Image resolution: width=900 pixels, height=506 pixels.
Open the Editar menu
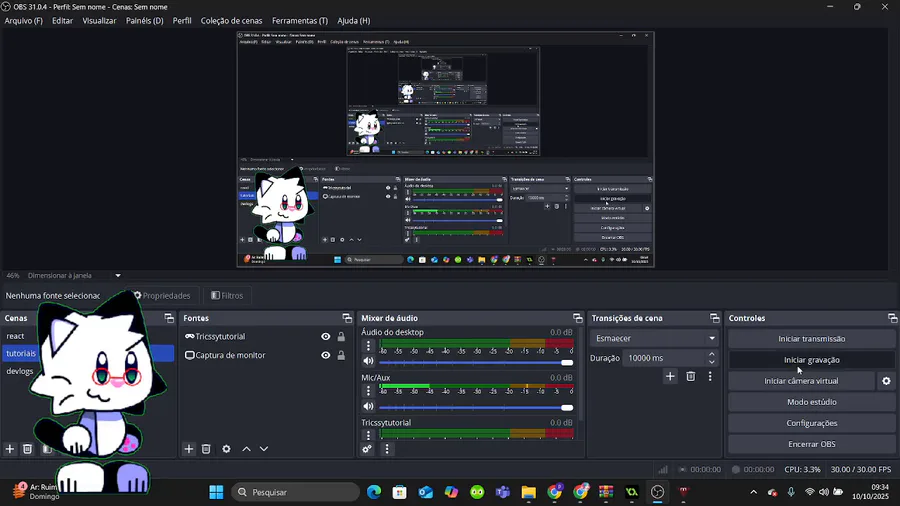(62, 21)
